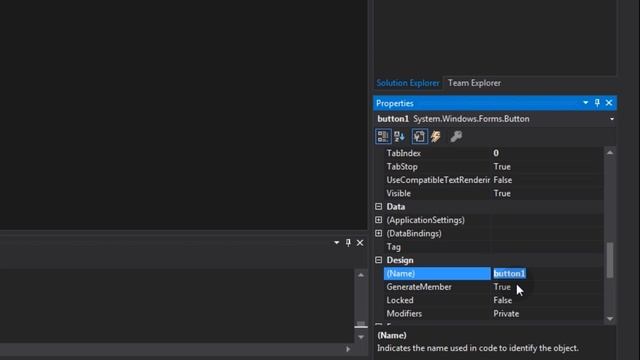Switch to Solution Explorer tab

408,83
